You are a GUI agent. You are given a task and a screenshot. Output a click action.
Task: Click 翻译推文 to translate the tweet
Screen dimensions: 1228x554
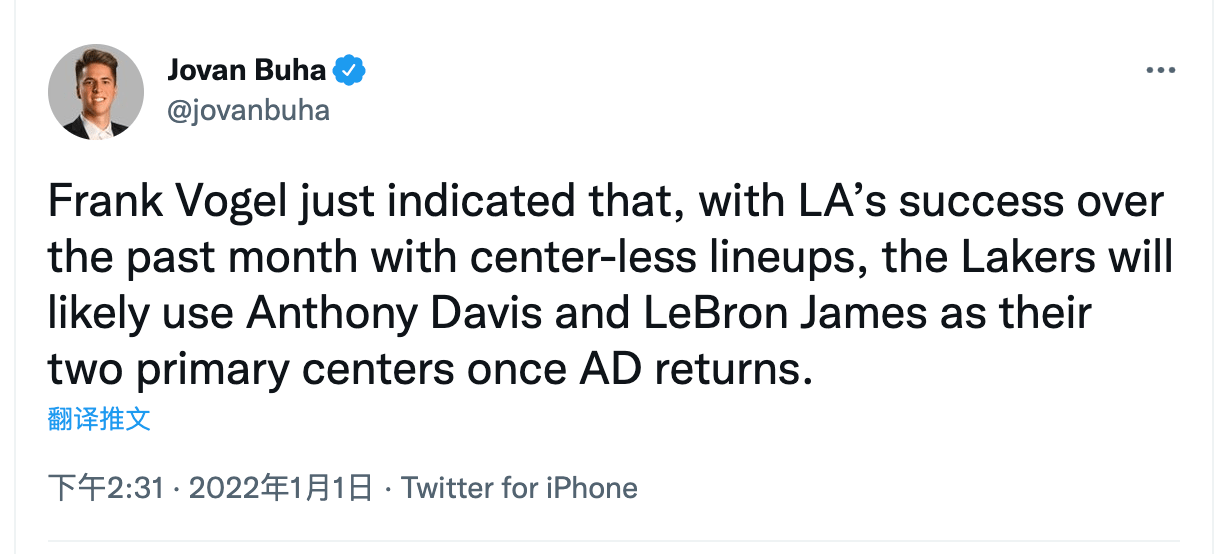pyautogui.click(x=99, y=419)
